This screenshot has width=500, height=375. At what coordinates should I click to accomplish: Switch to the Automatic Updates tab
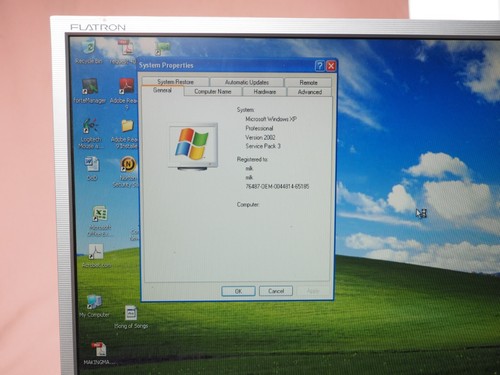pyautogui.click(x=247, y=82)
